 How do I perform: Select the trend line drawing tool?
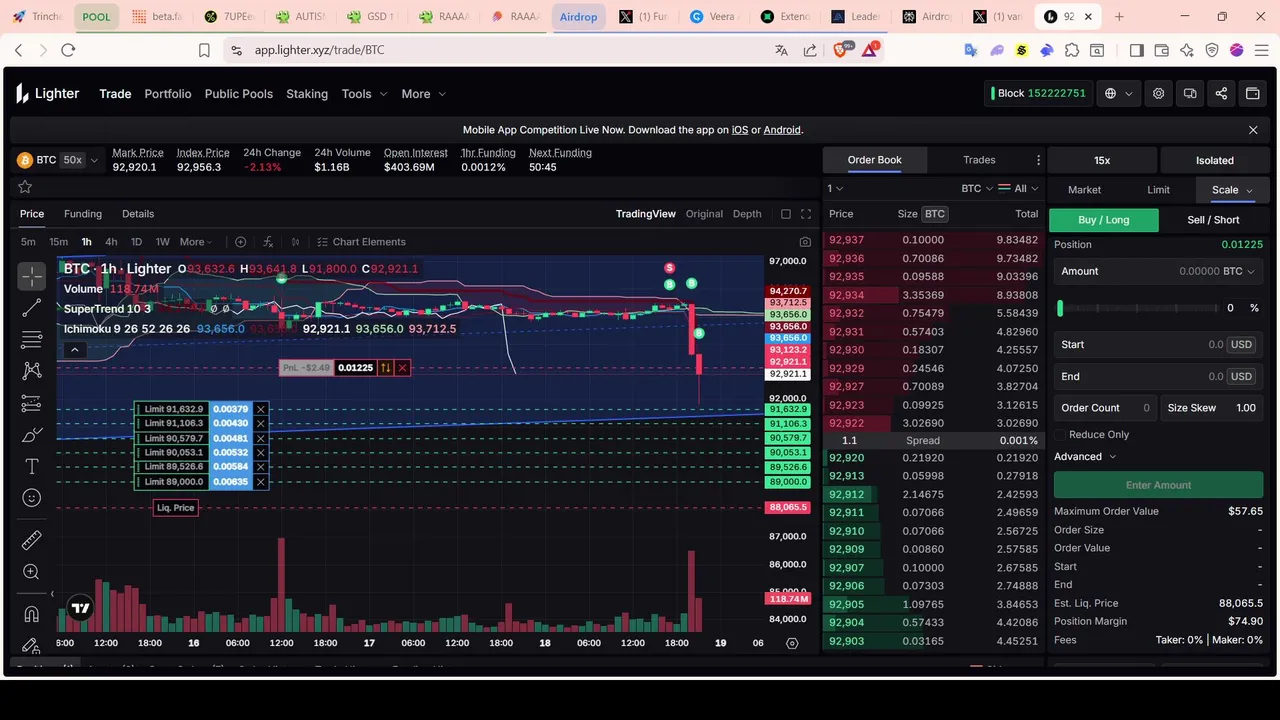click(31, 308)
